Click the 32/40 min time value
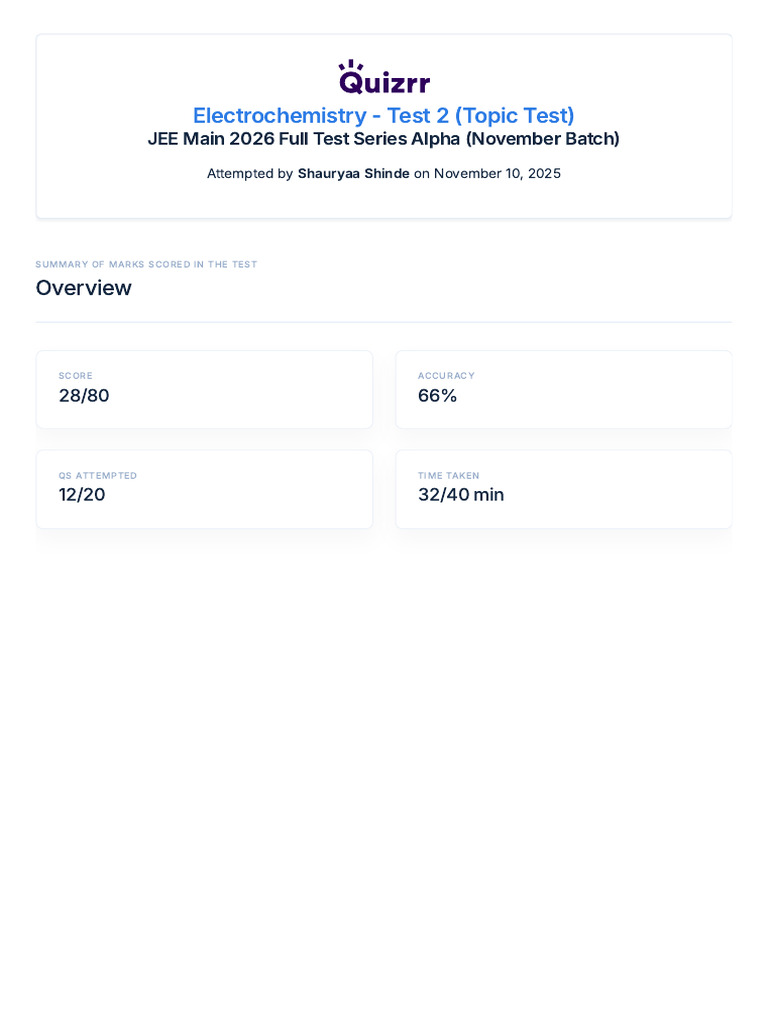This screenshot has width=768, height=1024. point(461,495)
